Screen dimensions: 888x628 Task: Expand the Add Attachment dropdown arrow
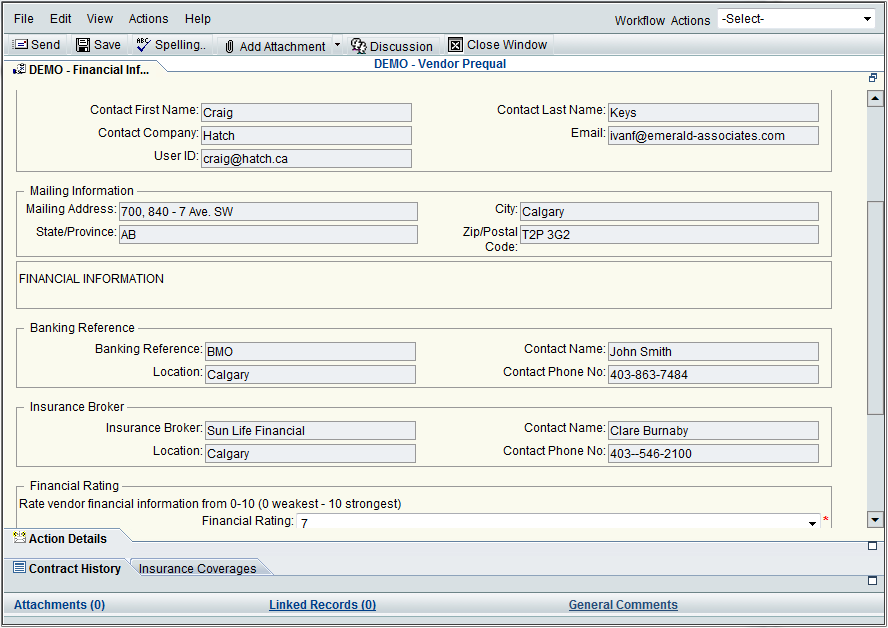tap(337, 45)
